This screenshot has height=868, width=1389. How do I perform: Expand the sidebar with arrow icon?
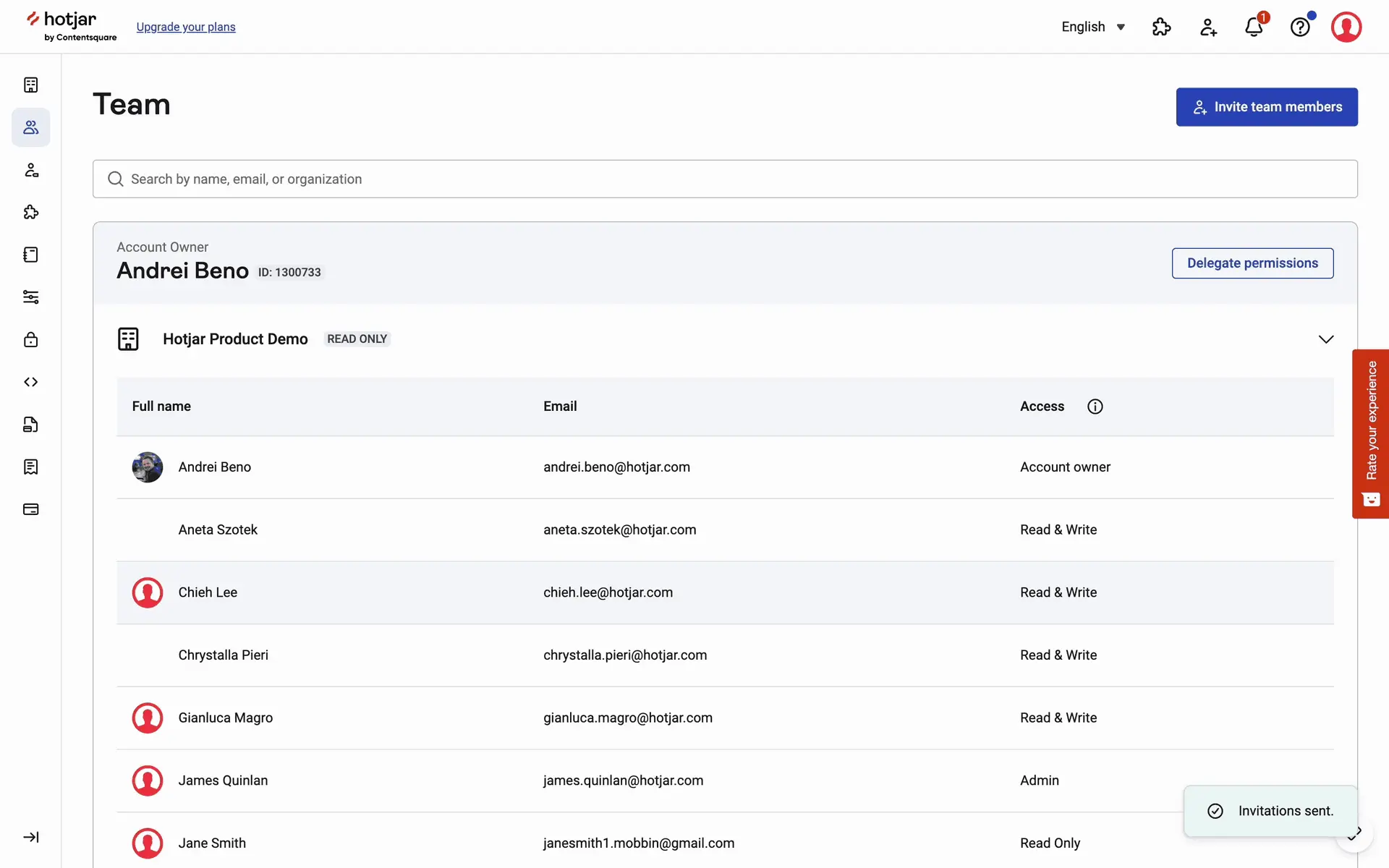pos(30,837)
